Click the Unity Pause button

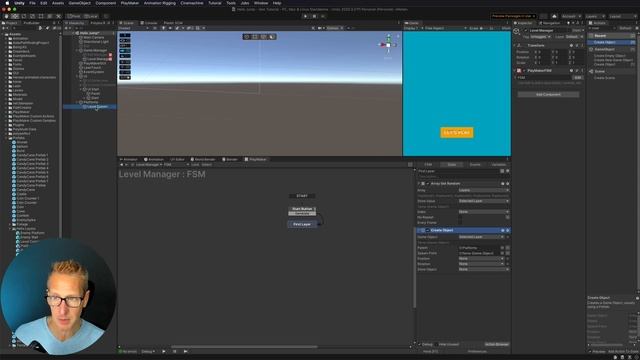click(314, 16)
